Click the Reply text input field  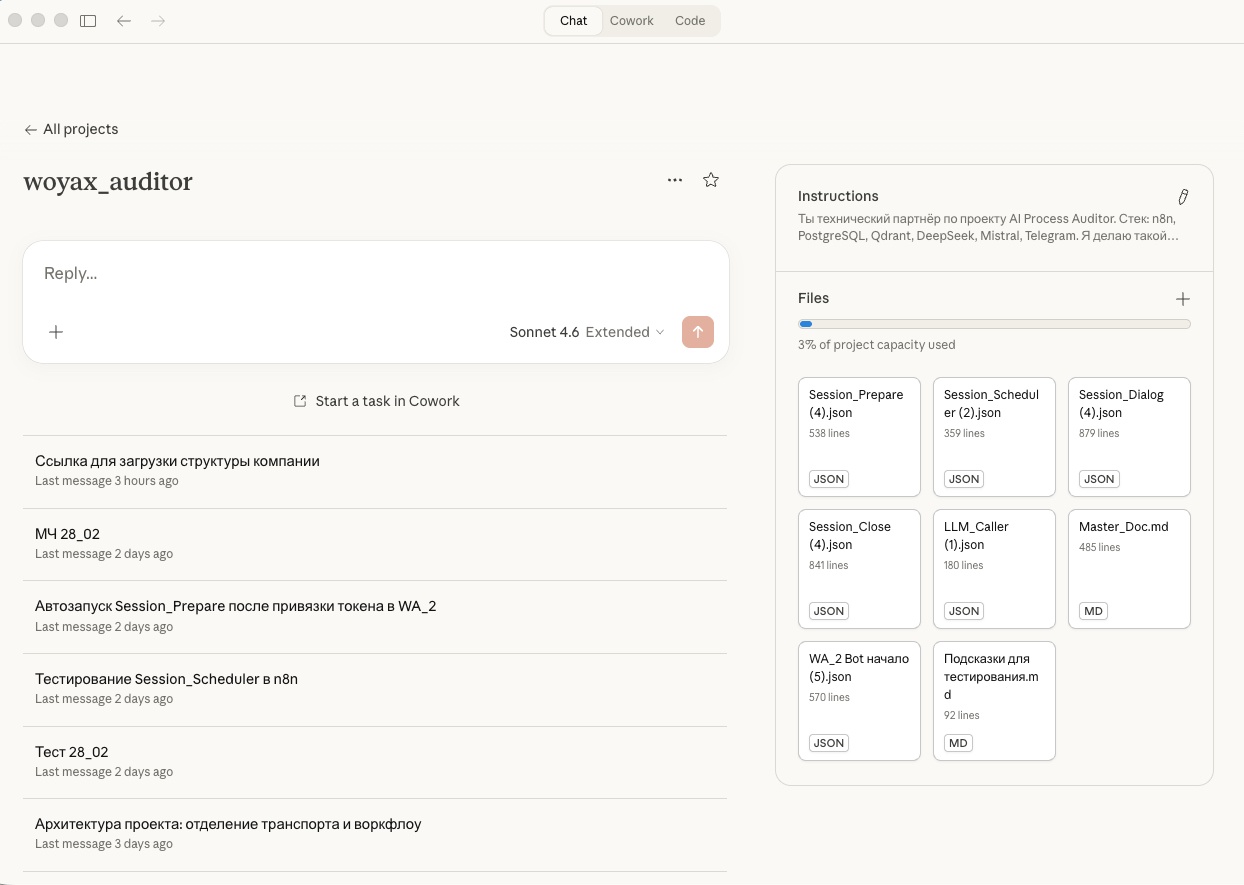click(x=375, y=274)
